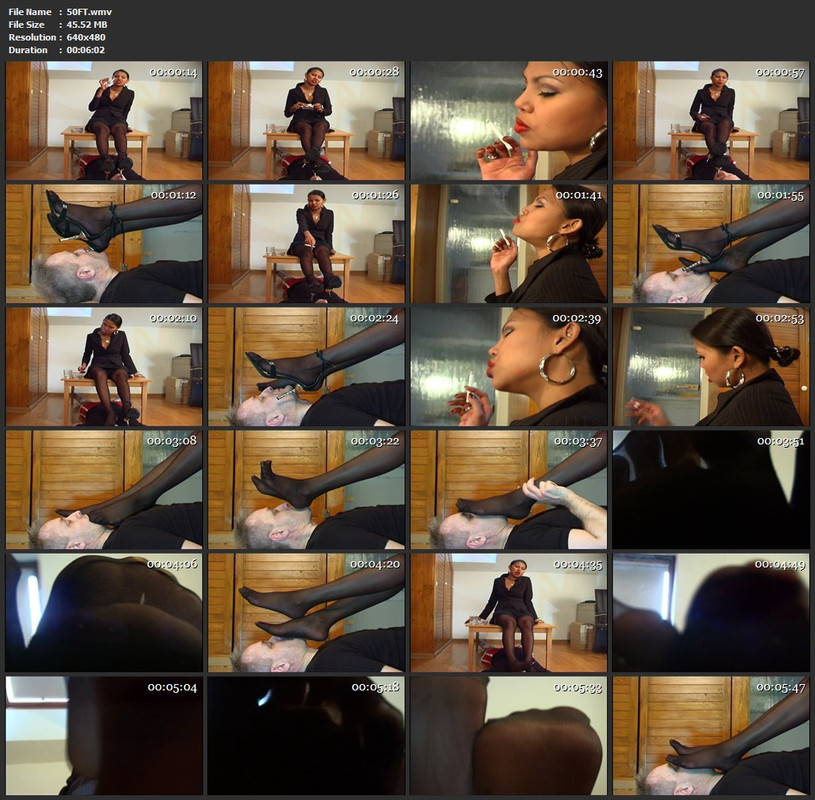The width and height of the screenshot is (815, 800).
Task: Select the resolution value 640x480
Action: point(86,37)
